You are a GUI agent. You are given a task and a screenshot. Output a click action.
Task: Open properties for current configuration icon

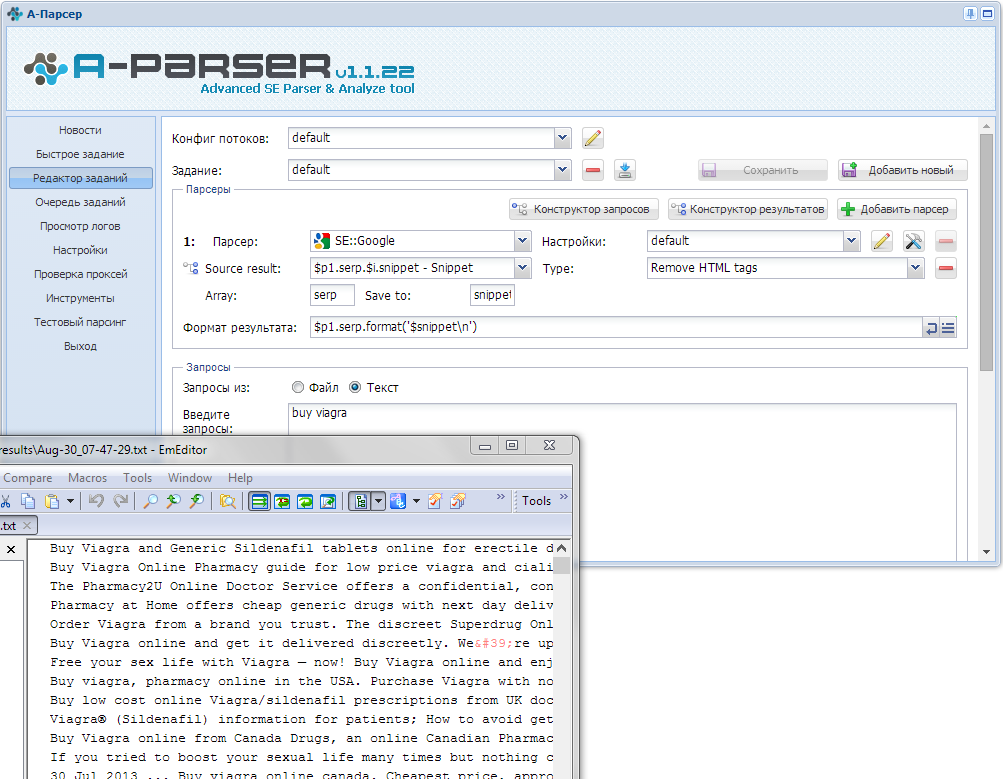[435, 501]
